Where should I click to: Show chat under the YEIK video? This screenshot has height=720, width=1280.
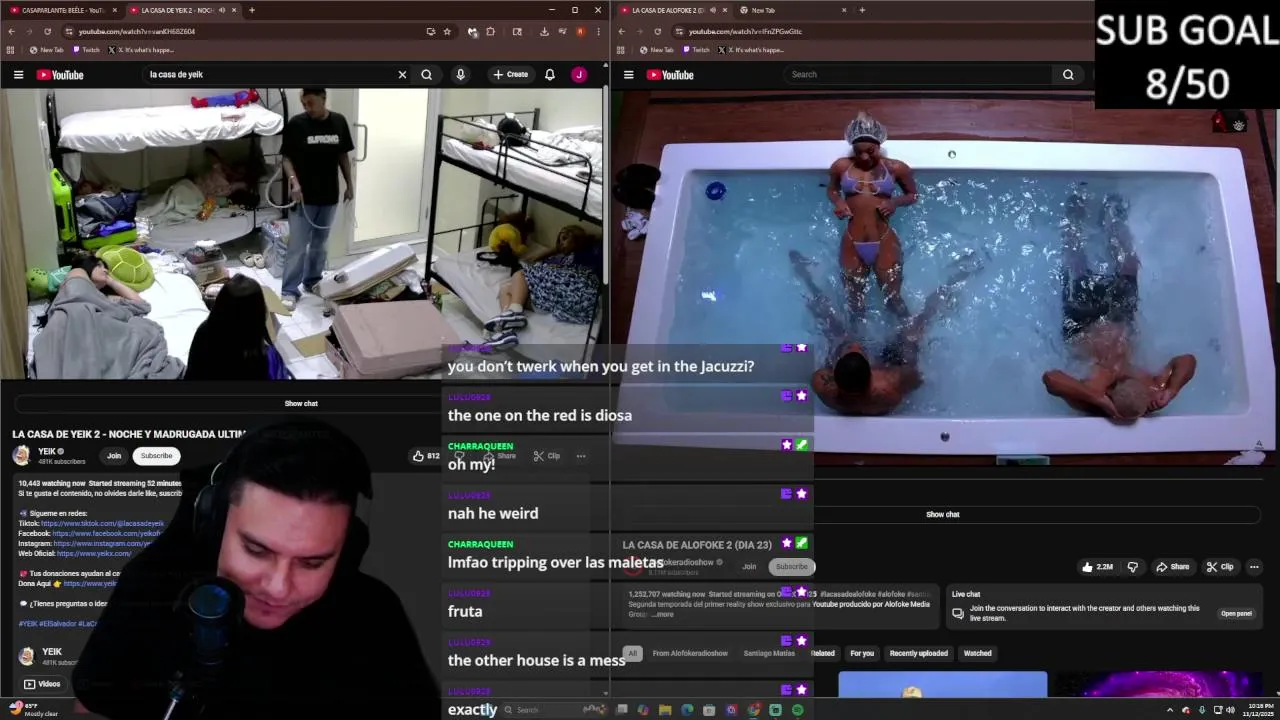(x=301, y=403)
